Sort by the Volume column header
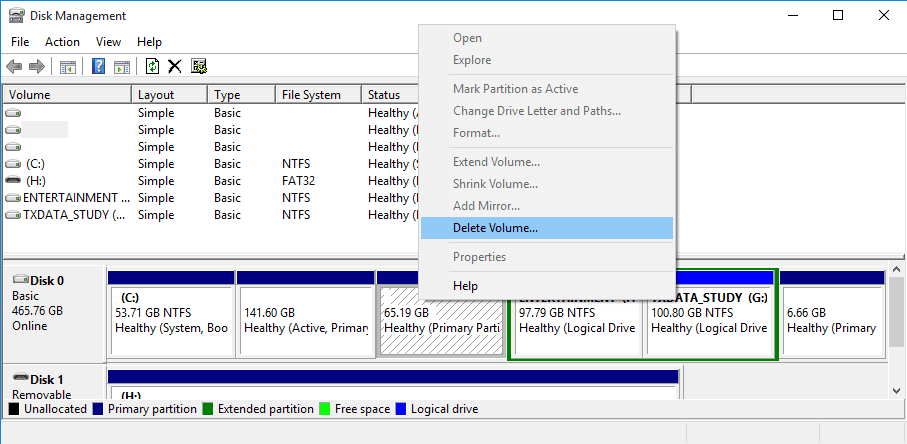The image size is (907, 444). 68,95
